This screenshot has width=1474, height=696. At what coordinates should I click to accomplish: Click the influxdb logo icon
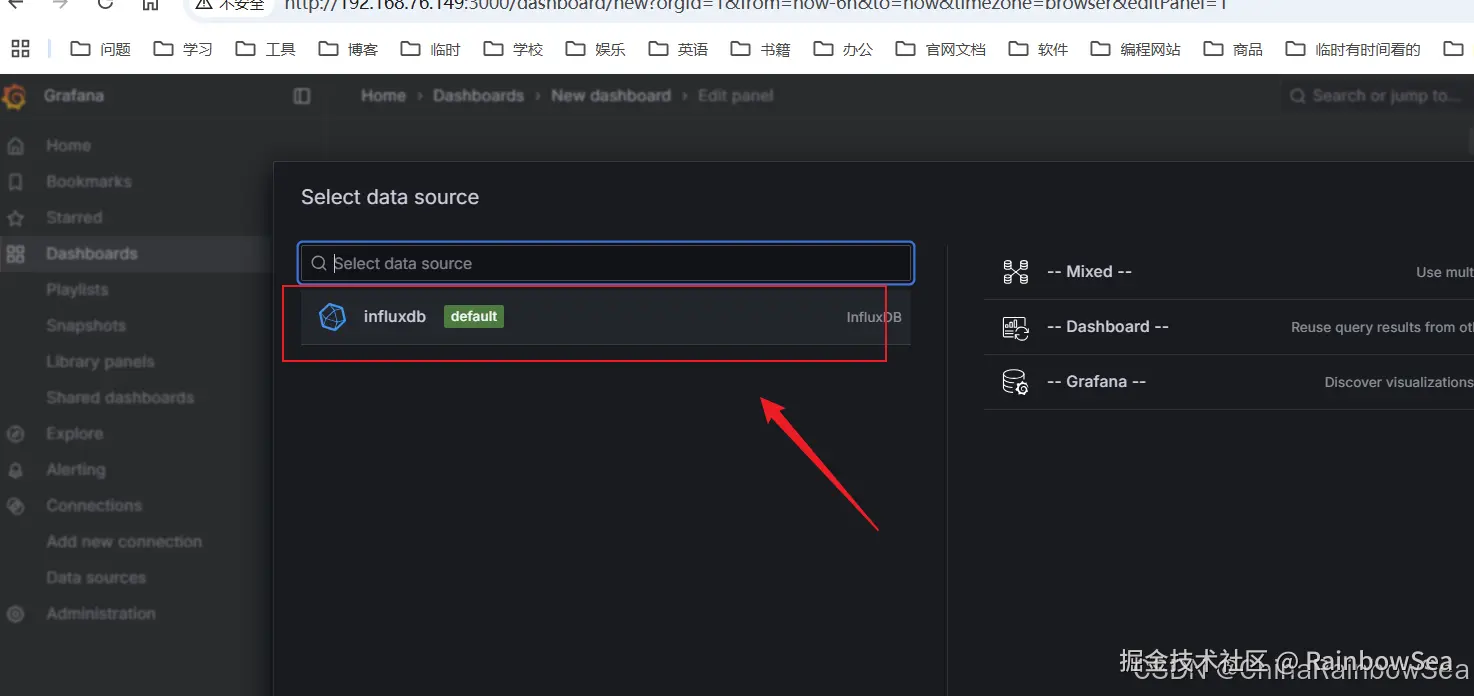click(x=332, y=317)
